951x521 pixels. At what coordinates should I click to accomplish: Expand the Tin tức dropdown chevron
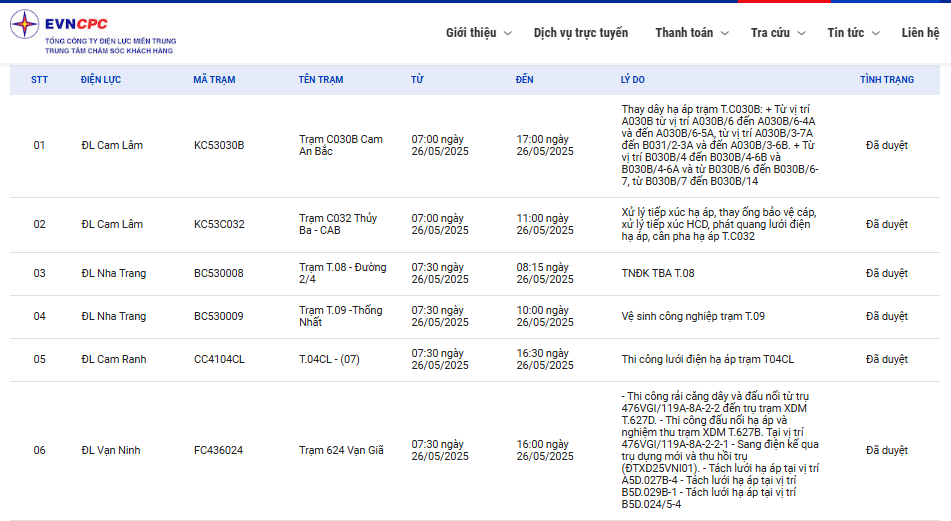point(876,33)
